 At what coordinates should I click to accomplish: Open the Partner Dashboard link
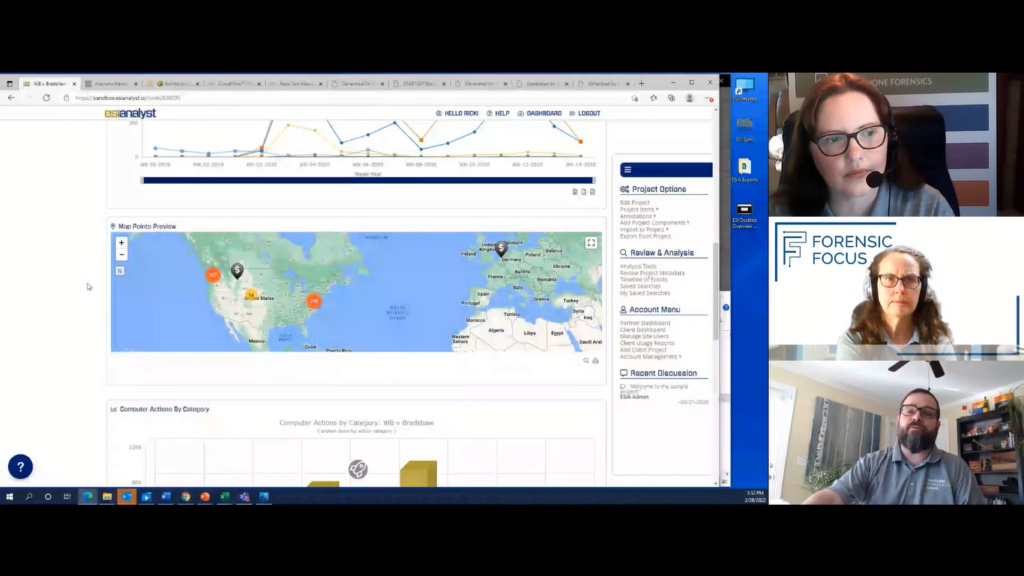tap(645, 323)
